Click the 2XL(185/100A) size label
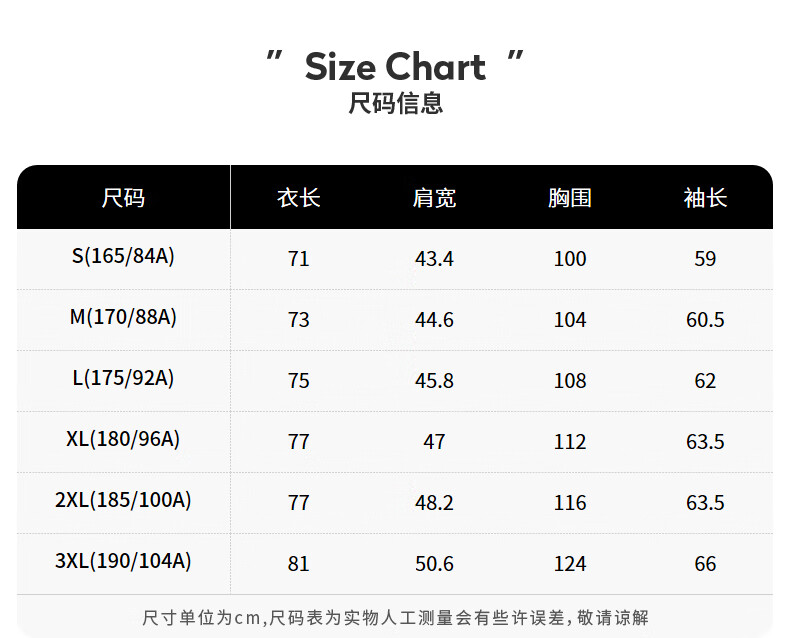The width and height of the screenshot is (790, 638). (x=123, y=500)
